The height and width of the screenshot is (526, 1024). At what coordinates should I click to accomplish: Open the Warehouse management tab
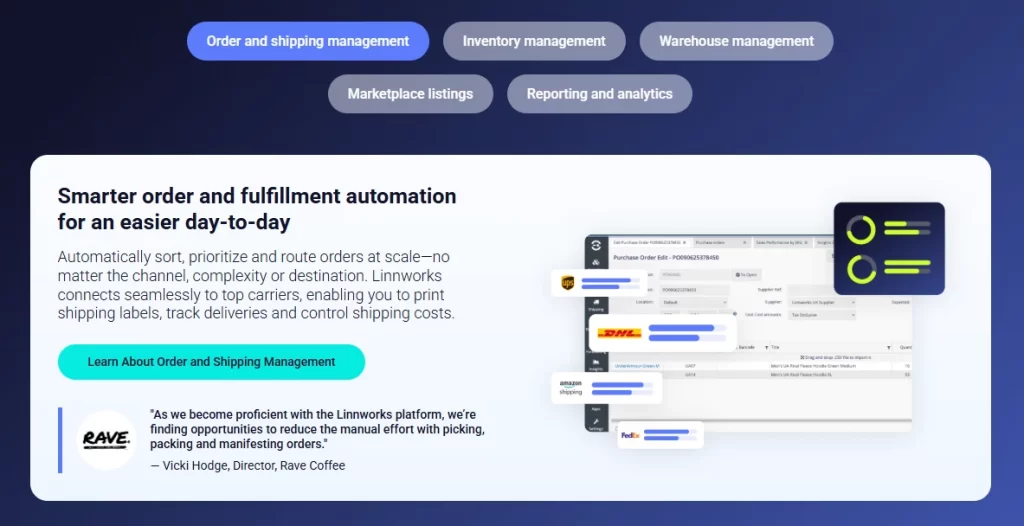[736, 41]
